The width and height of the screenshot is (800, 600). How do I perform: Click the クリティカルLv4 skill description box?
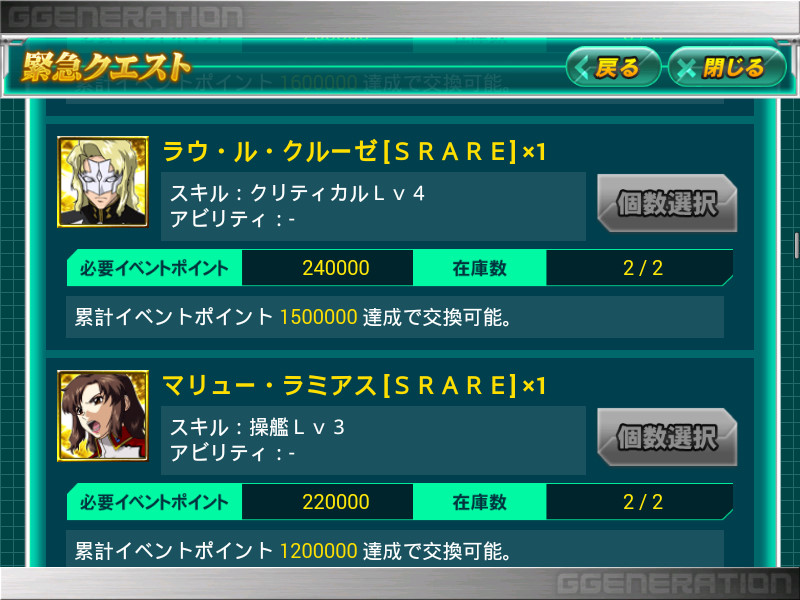coord(373,206)
